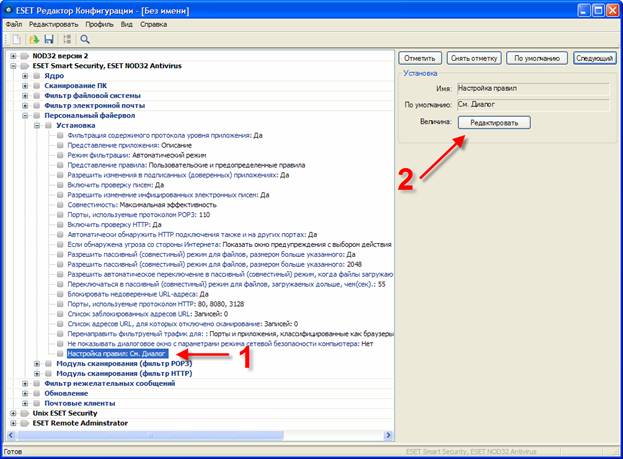Image resolution: width=623 pixels, height=459 pixels.
Task: Click the horizontal scrollbar left arrow
Action: 11,435
